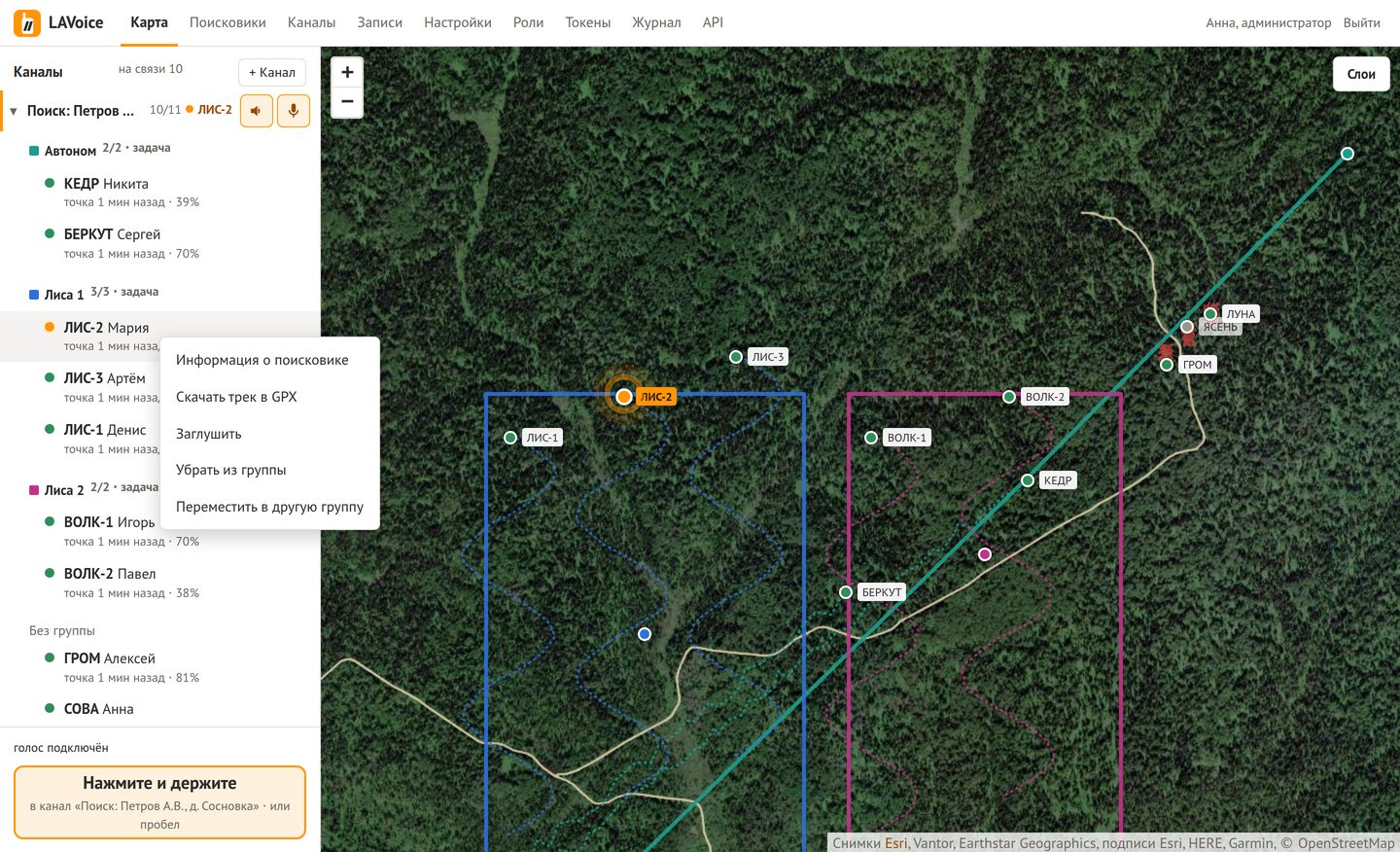Click the magenta waypoint dot in the purple zone
Screen dimensions: 1400x852
pos(985,554)
